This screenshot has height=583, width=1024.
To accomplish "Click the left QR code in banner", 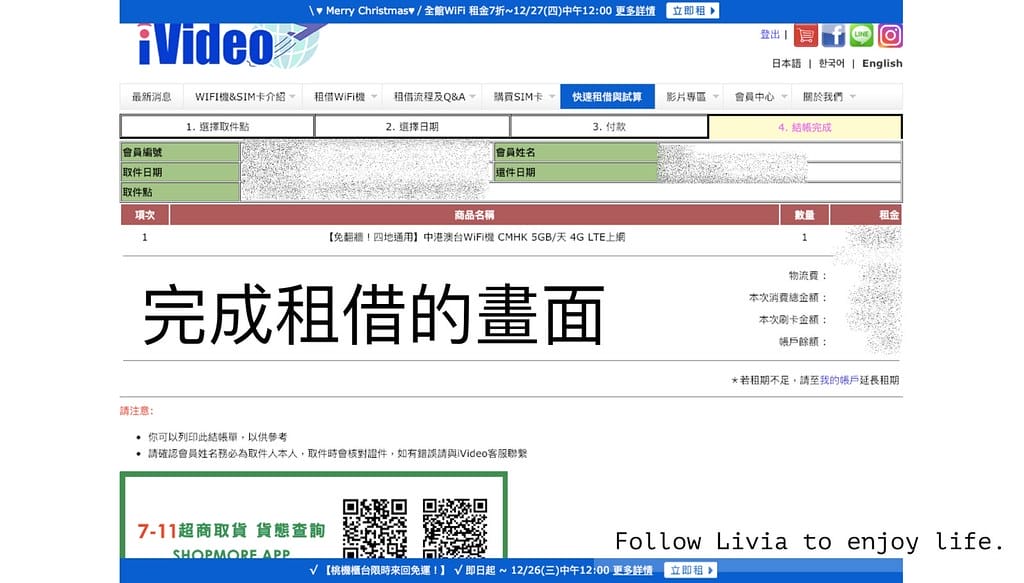I will tap(375, 529).
